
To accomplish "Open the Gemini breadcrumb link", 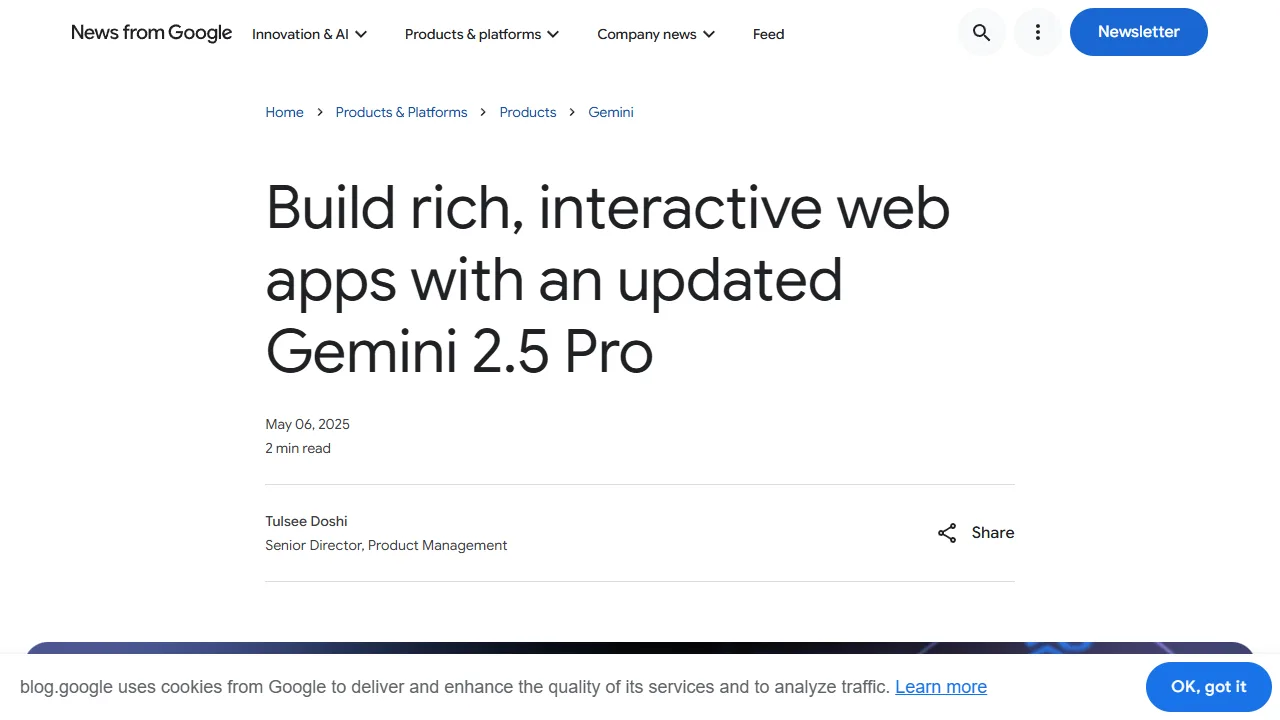I will point(611,112).
